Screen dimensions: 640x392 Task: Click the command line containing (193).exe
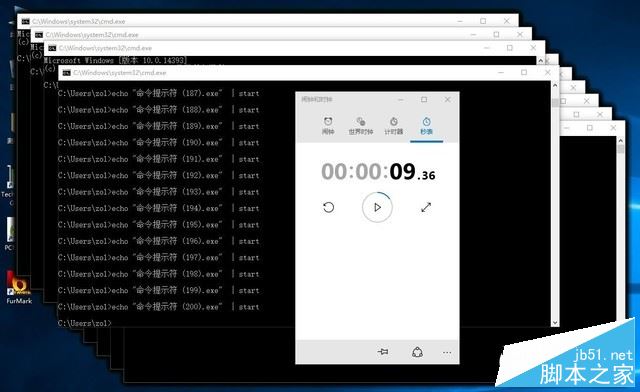point(158,192)
